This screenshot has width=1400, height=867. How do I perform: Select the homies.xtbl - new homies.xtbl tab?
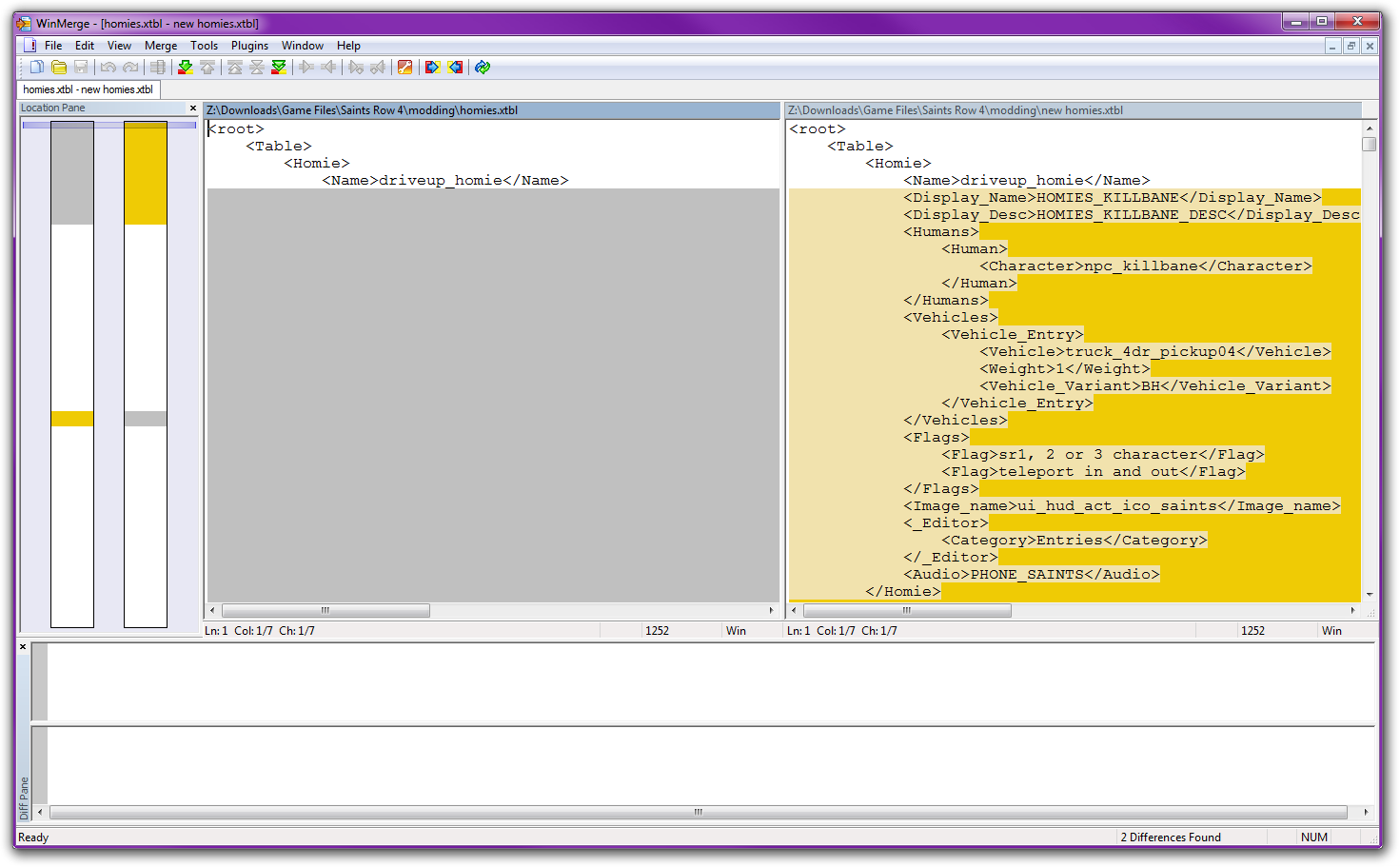89,89
